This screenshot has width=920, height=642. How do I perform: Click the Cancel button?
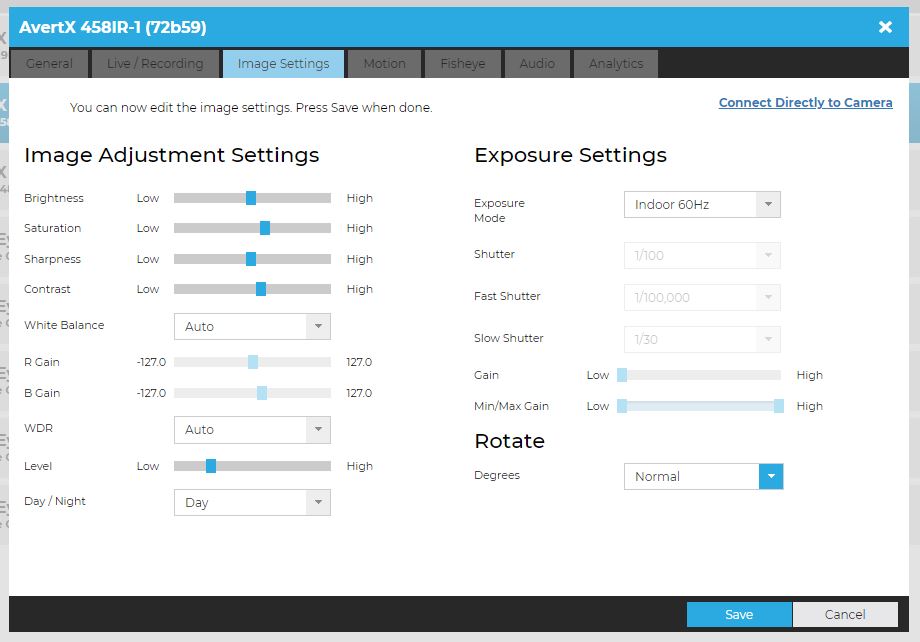845,614
